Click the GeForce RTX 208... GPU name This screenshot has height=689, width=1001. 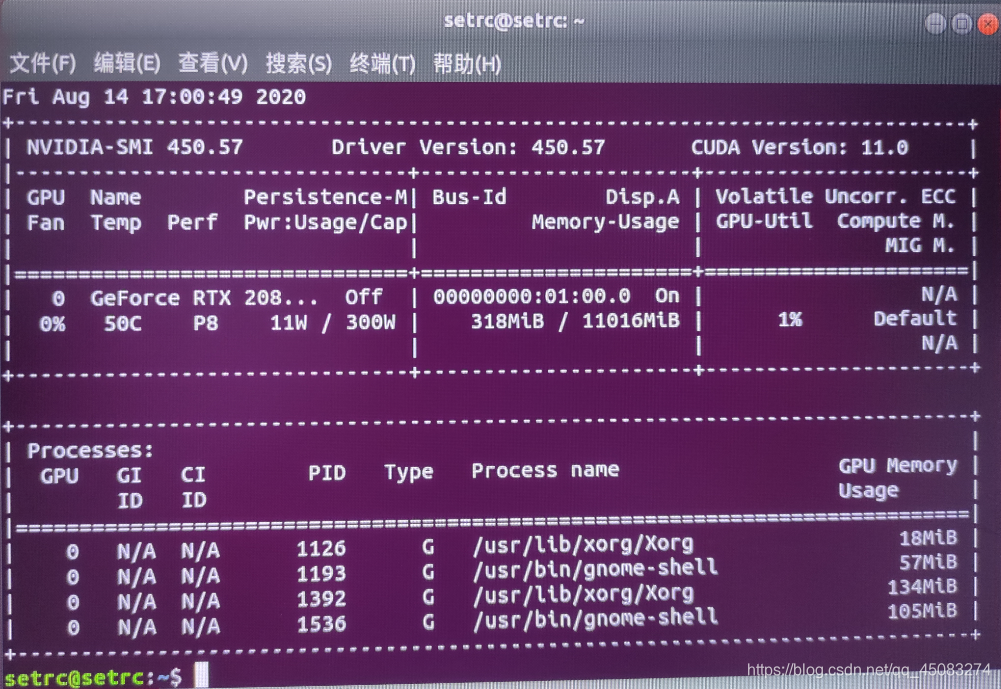point(204,298)
